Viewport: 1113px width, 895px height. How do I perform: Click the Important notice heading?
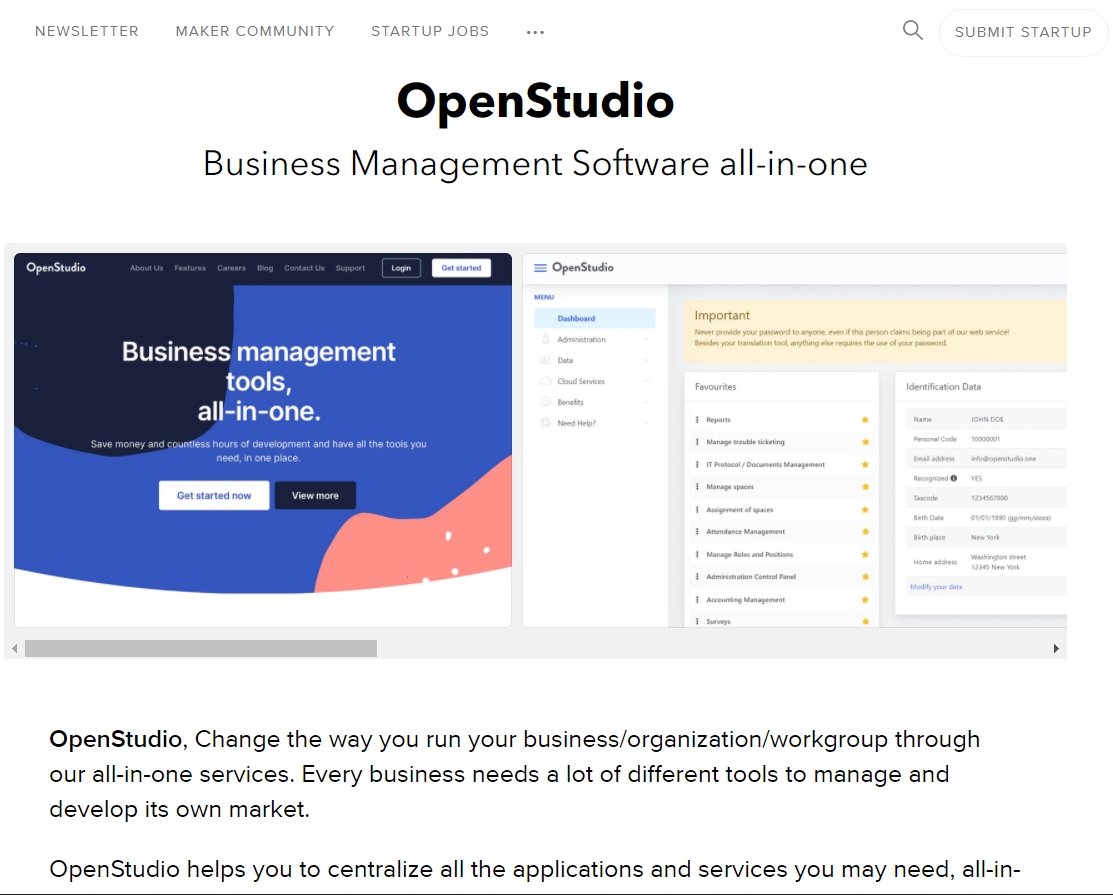click(722, 315)
